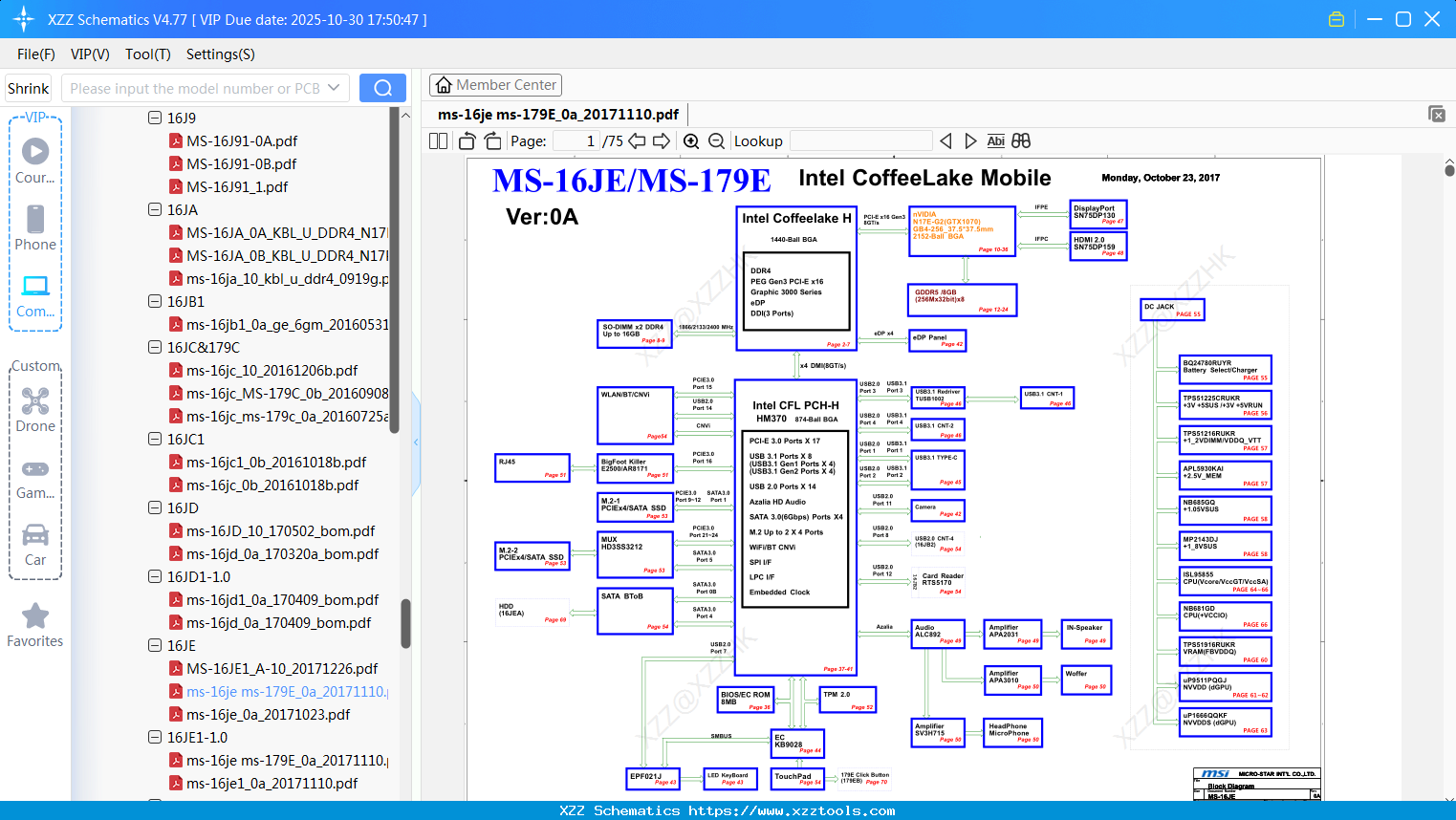
Task: Zoom out of the schematic
Action: point(716,140)
